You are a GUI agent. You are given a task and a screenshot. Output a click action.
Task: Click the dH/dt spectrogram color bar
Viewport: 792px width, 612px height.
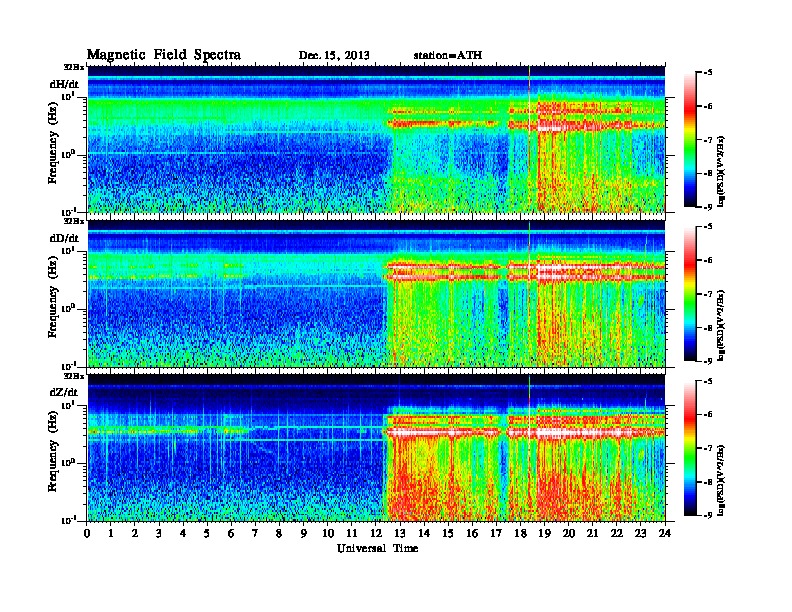[x=689, y=140]
